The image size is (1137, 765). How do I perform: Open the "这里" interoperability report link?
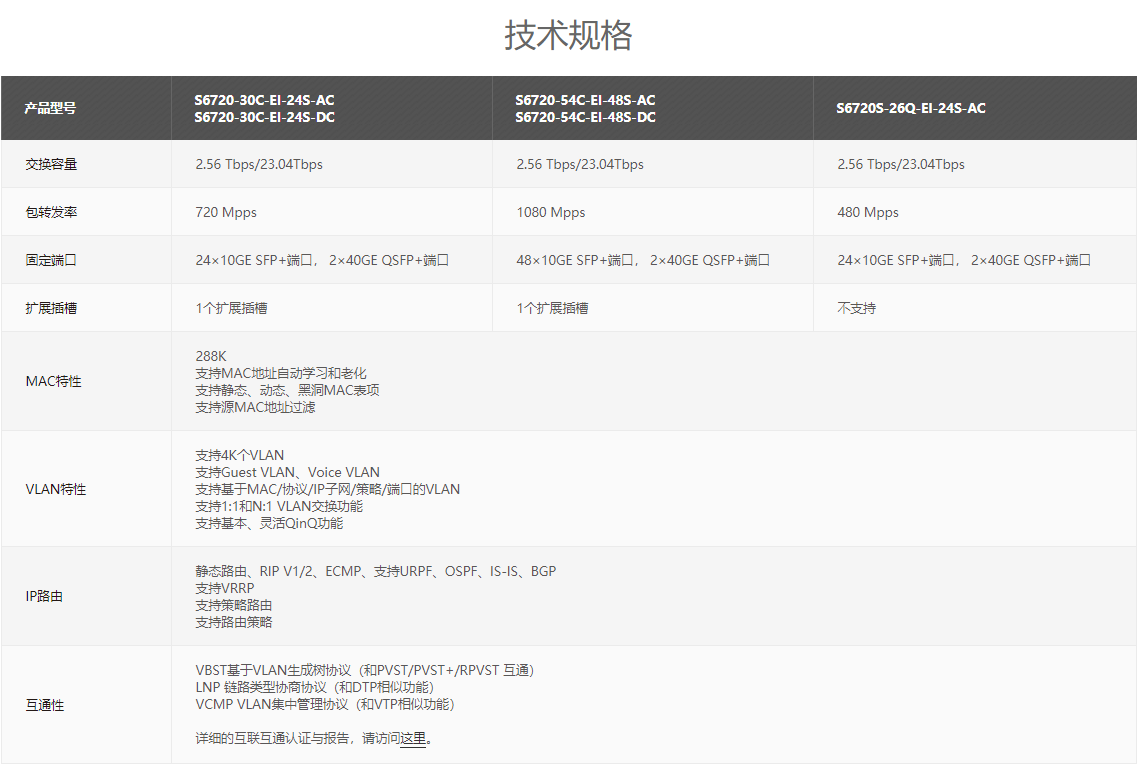click(x=413, y=738)
